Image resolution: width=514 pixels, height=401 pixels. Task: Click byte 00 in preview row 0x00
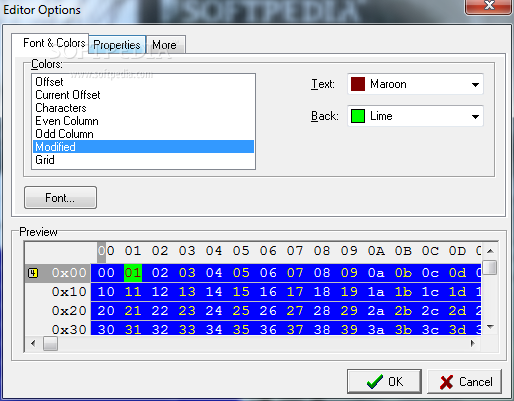click(106, 273)
